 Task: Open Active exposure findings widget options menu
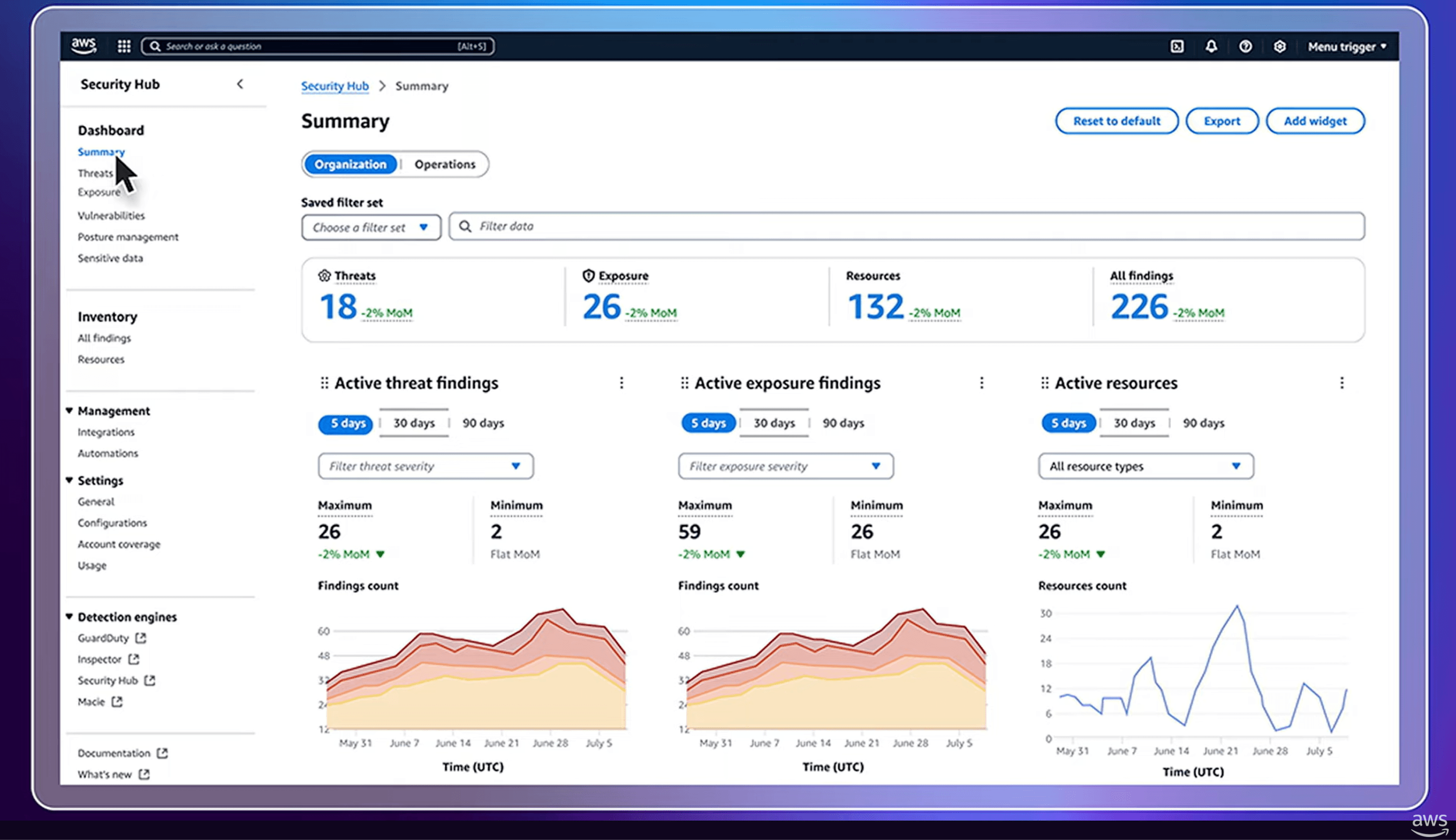pyautogui.click(x=981, y=382)
